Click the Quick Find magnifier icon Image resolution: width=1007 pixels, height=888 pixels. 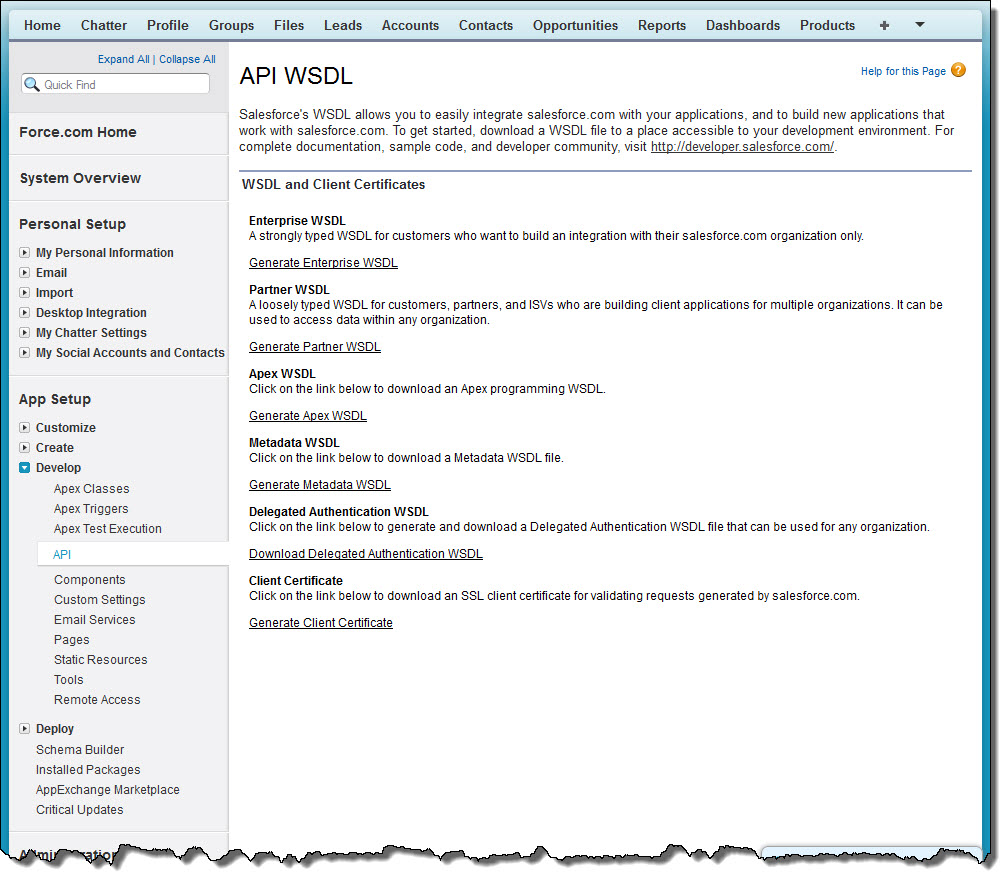point(31,84)
